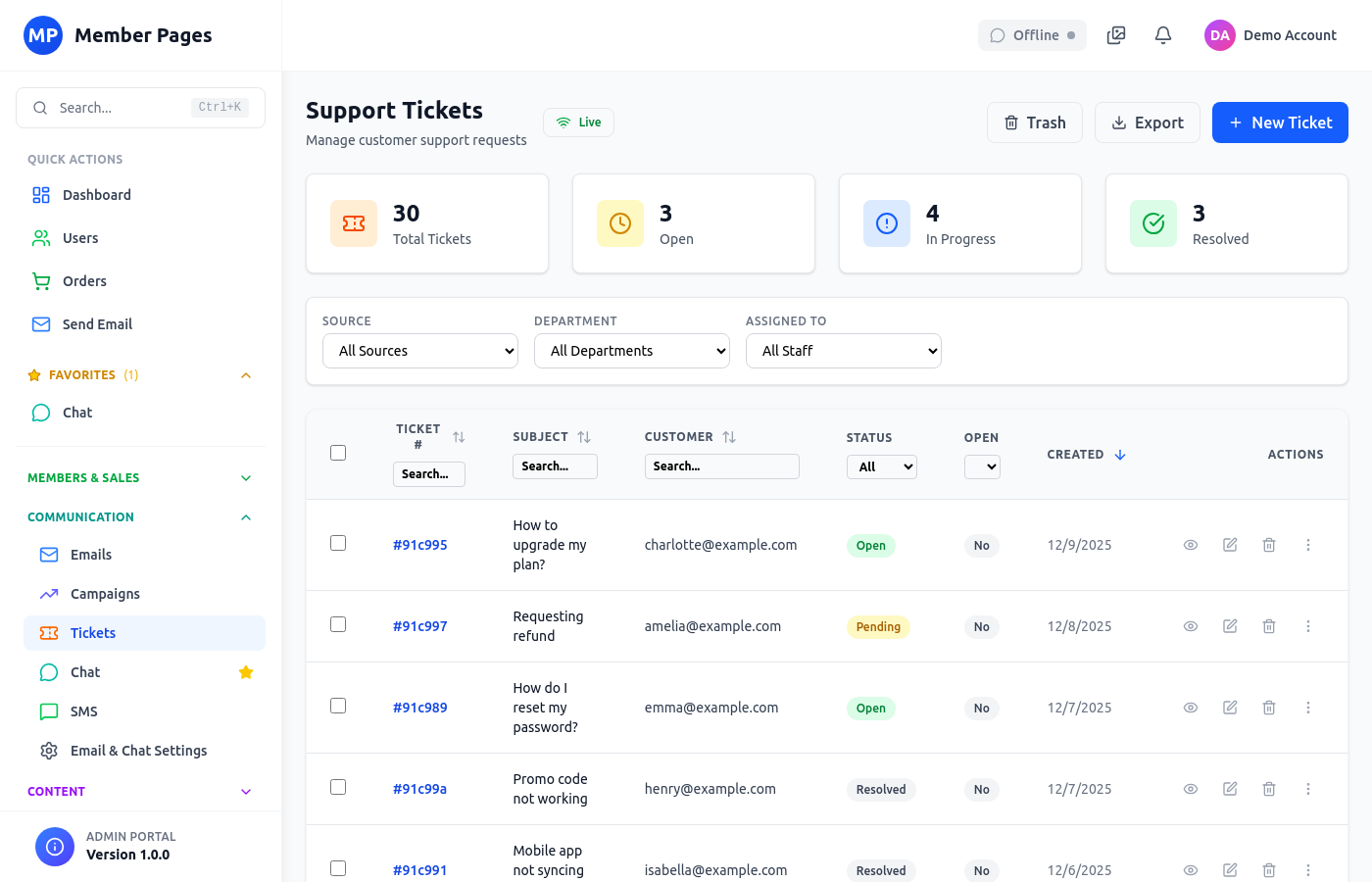Go to Campaigns in the sidebar

tap(105, 594)
